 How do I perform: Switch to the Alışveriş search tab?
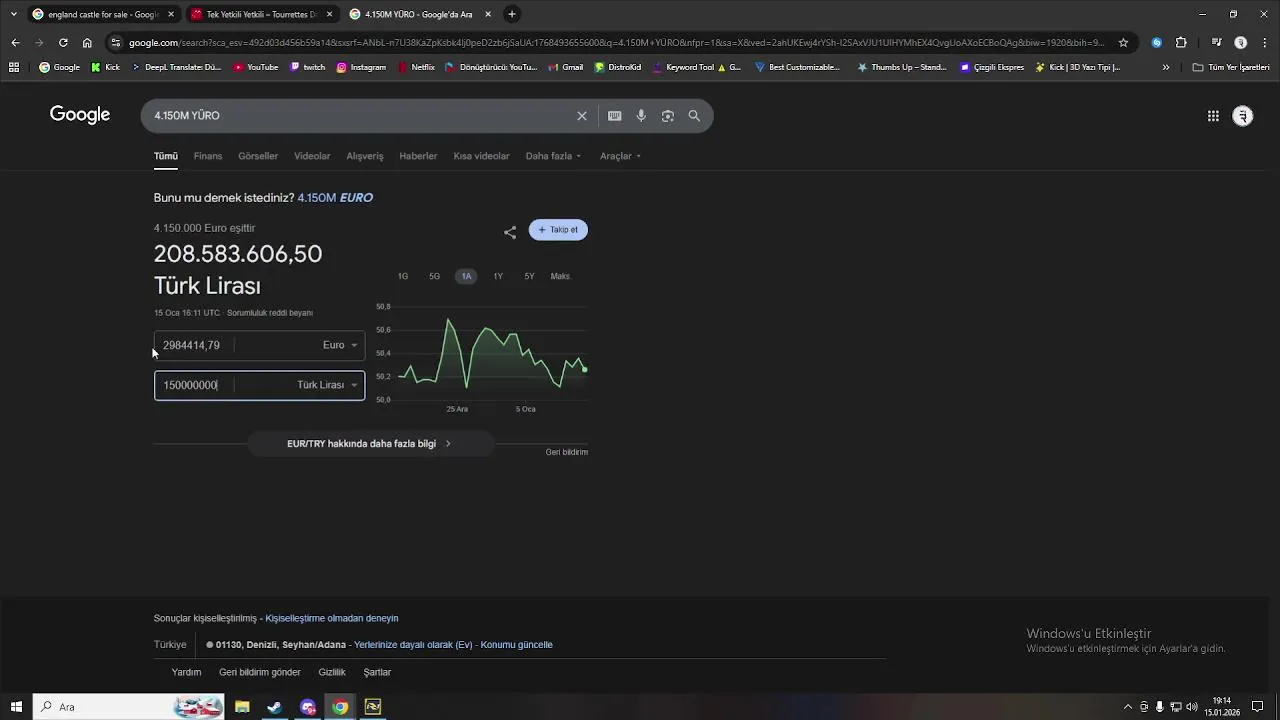[x=365, y=156]
